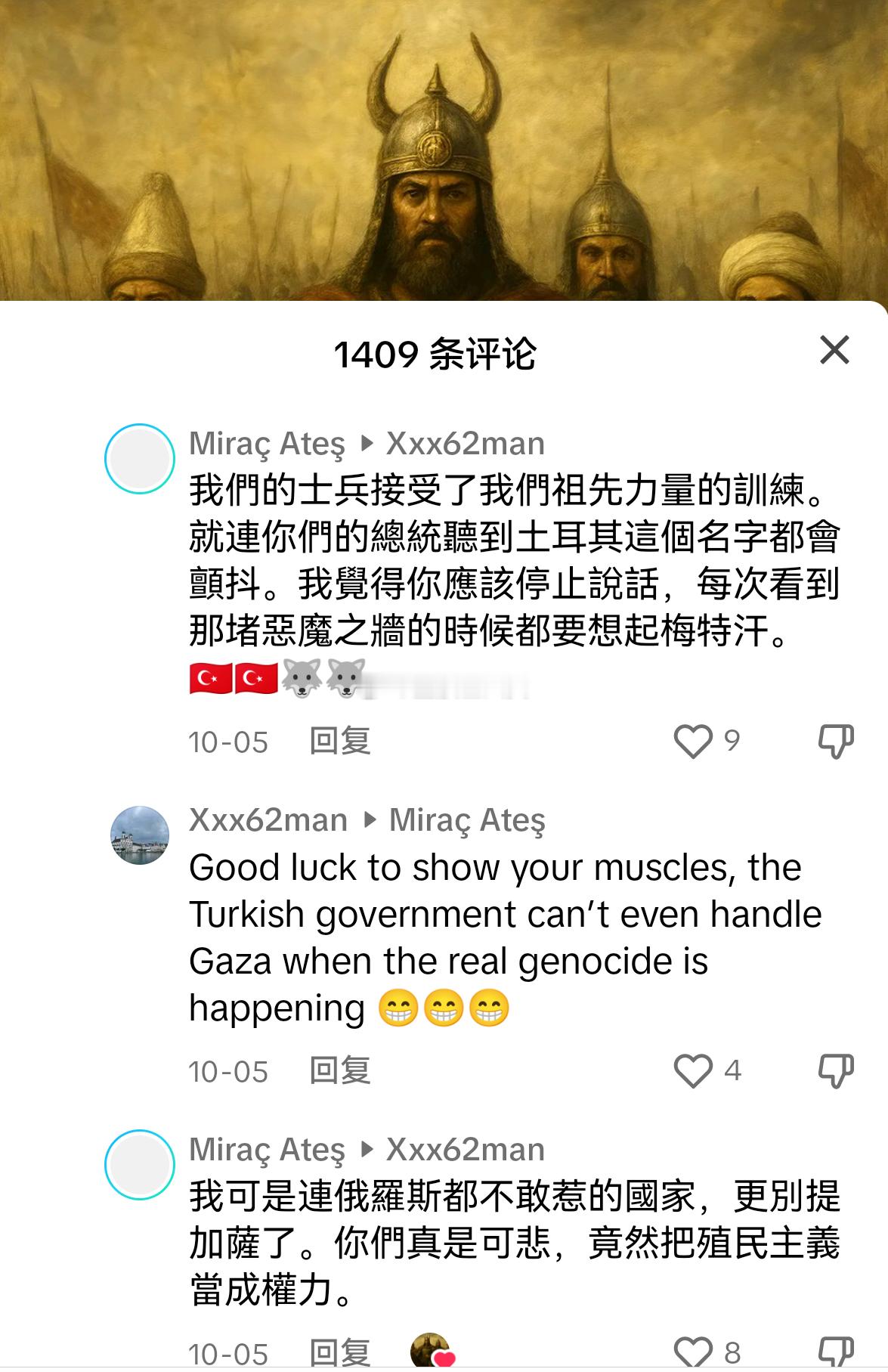Reply to the first comment via 回复
Screen dimensions: 888x1372
point(339,742)
